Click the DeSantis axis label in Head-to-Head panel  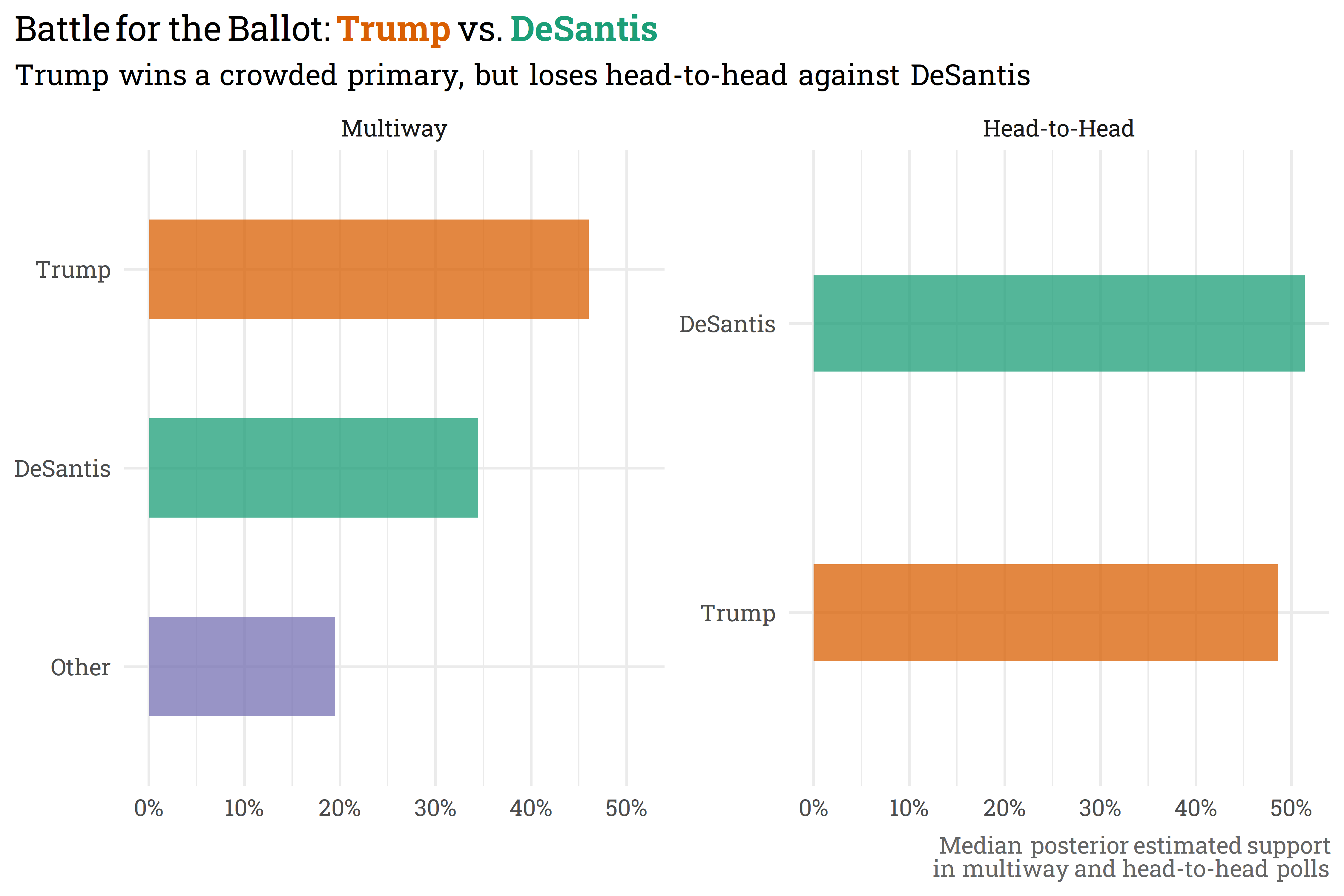click(x=728, y=325)
